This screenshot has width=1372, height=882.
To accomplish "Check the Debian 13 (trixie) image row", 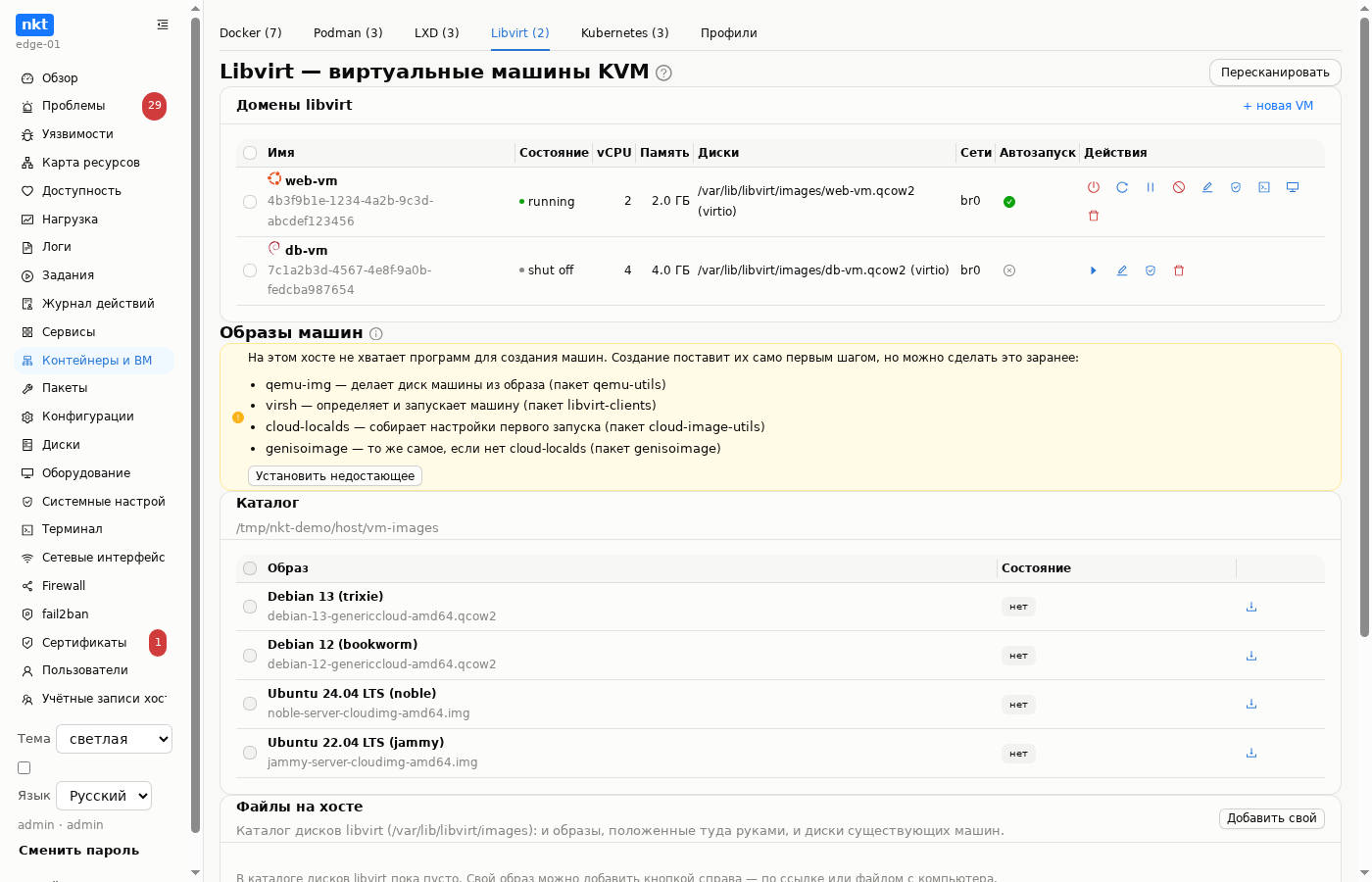I will click(x=250, y=607).
